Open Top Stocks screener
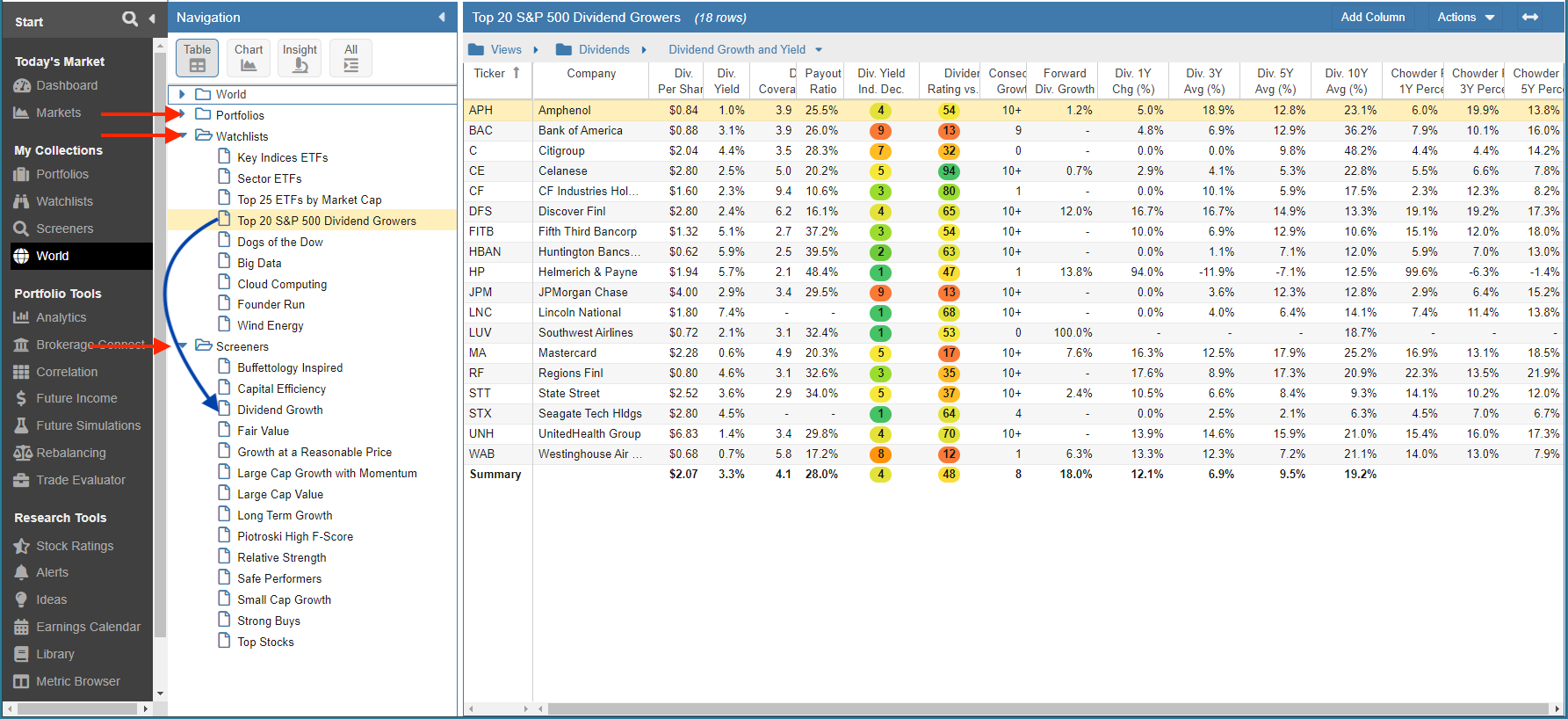The width and height of the screenshot is (1568, 719). [265, 642]
